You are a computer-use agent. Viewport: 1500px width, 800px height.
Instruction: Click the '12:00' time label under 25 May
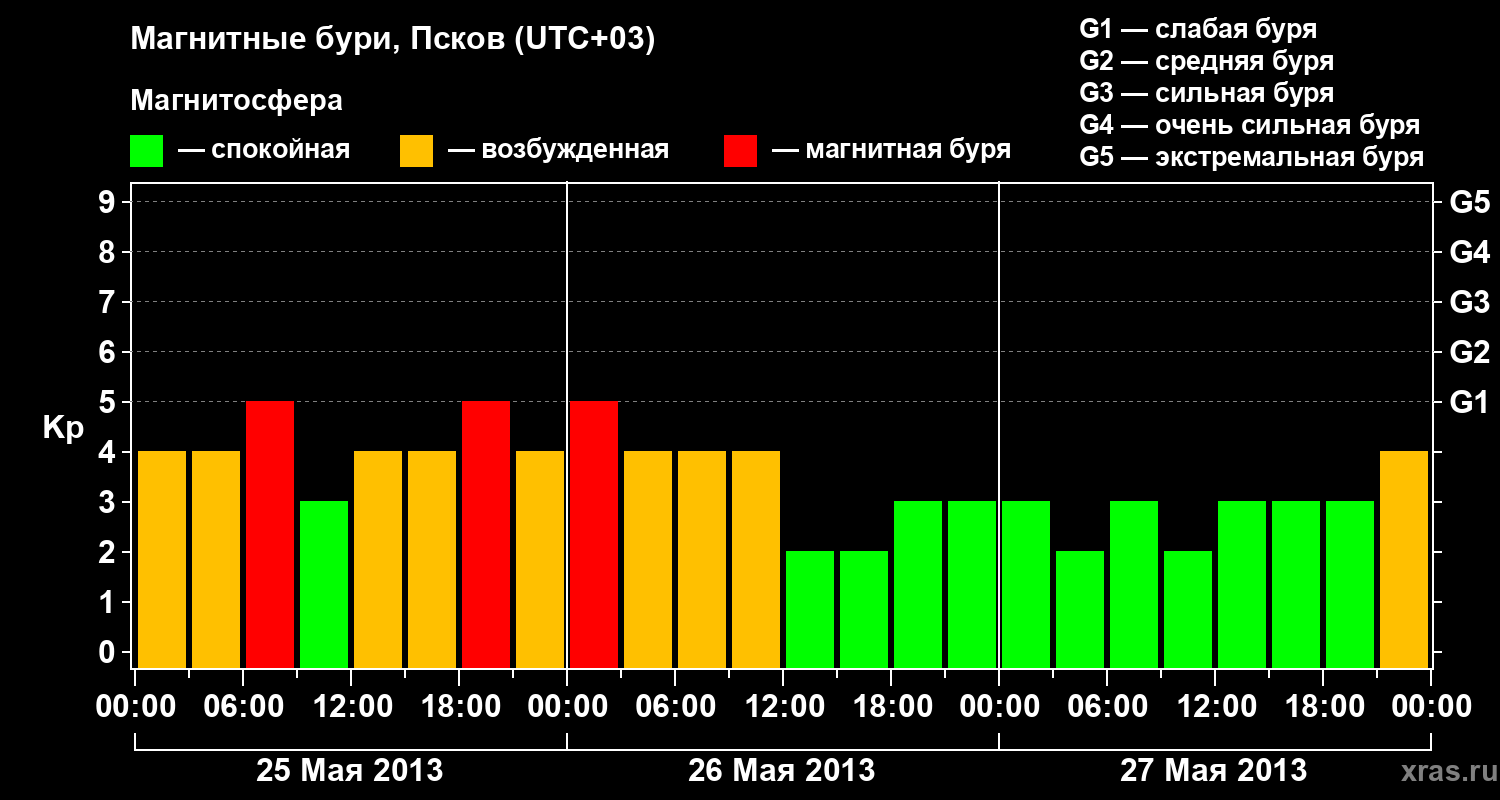coord(351,706)
